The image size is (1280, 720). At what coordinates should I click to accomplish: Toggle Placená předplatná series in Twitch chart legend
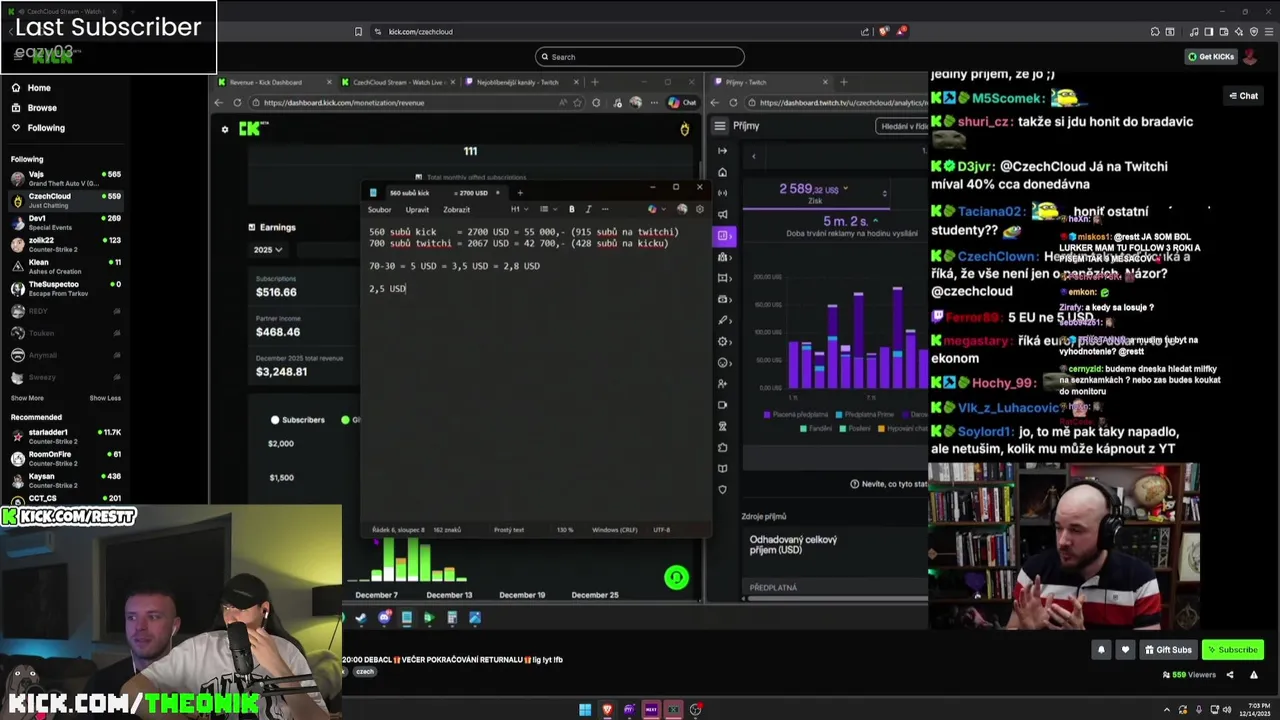[x=797, y=414]
